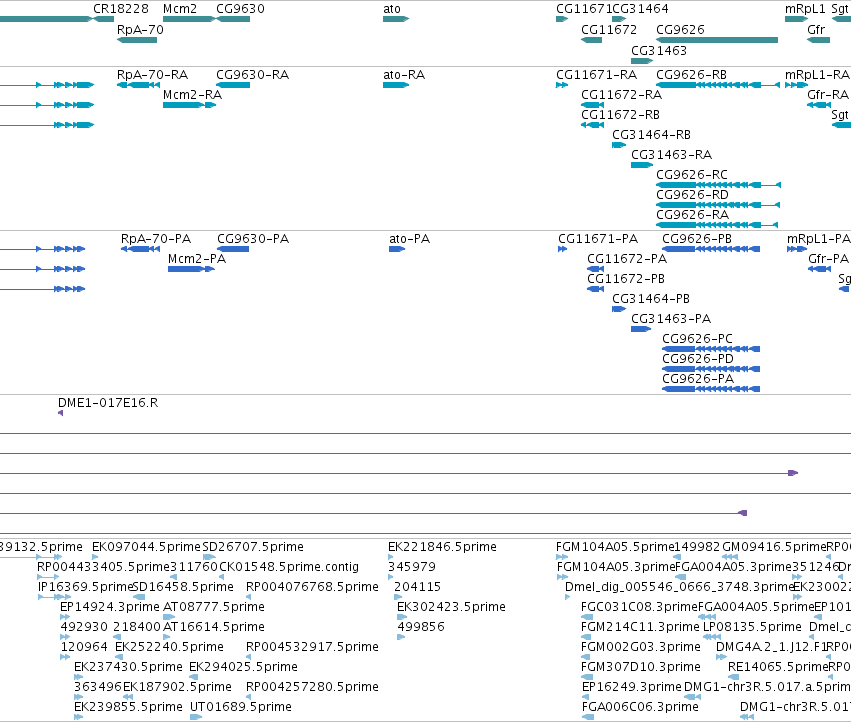Click the CG11672 gene label
Viewport: 851px width, 722px height.
tap(609, 29)
